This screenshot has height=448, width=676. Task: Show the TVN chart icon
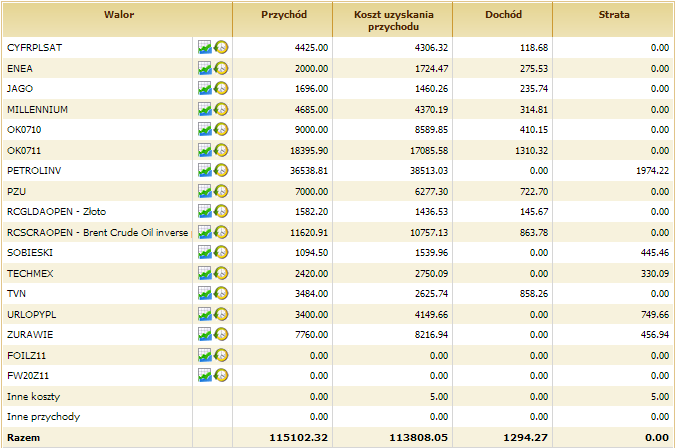click(x=205, y=293)
